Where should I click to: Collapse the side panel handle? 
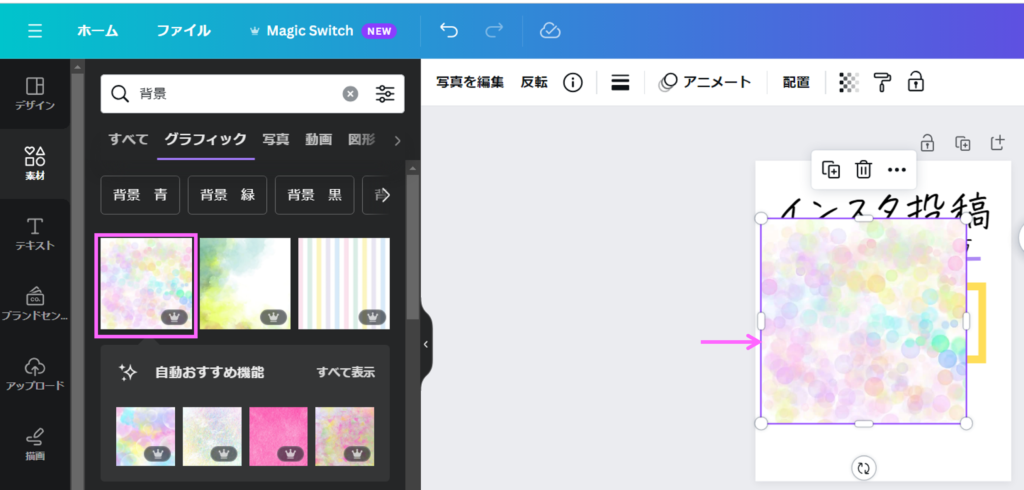[425, 344]
